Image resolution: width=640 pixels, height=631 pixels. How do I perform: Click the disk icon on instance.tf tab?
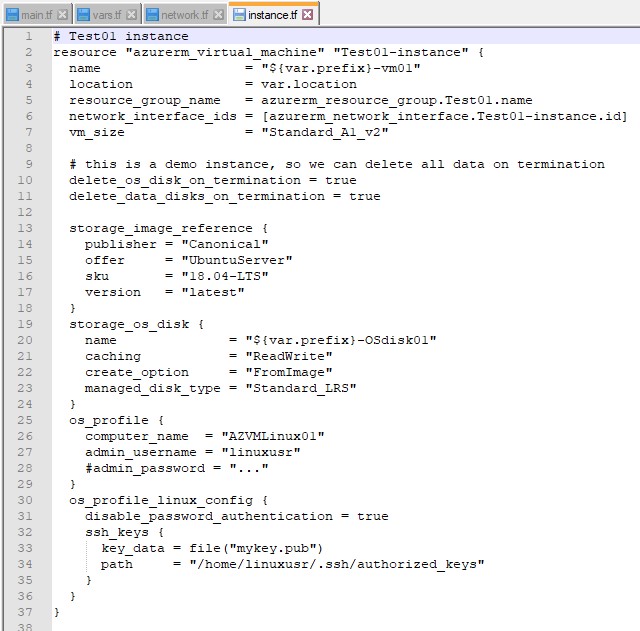[x=240, y=15]
